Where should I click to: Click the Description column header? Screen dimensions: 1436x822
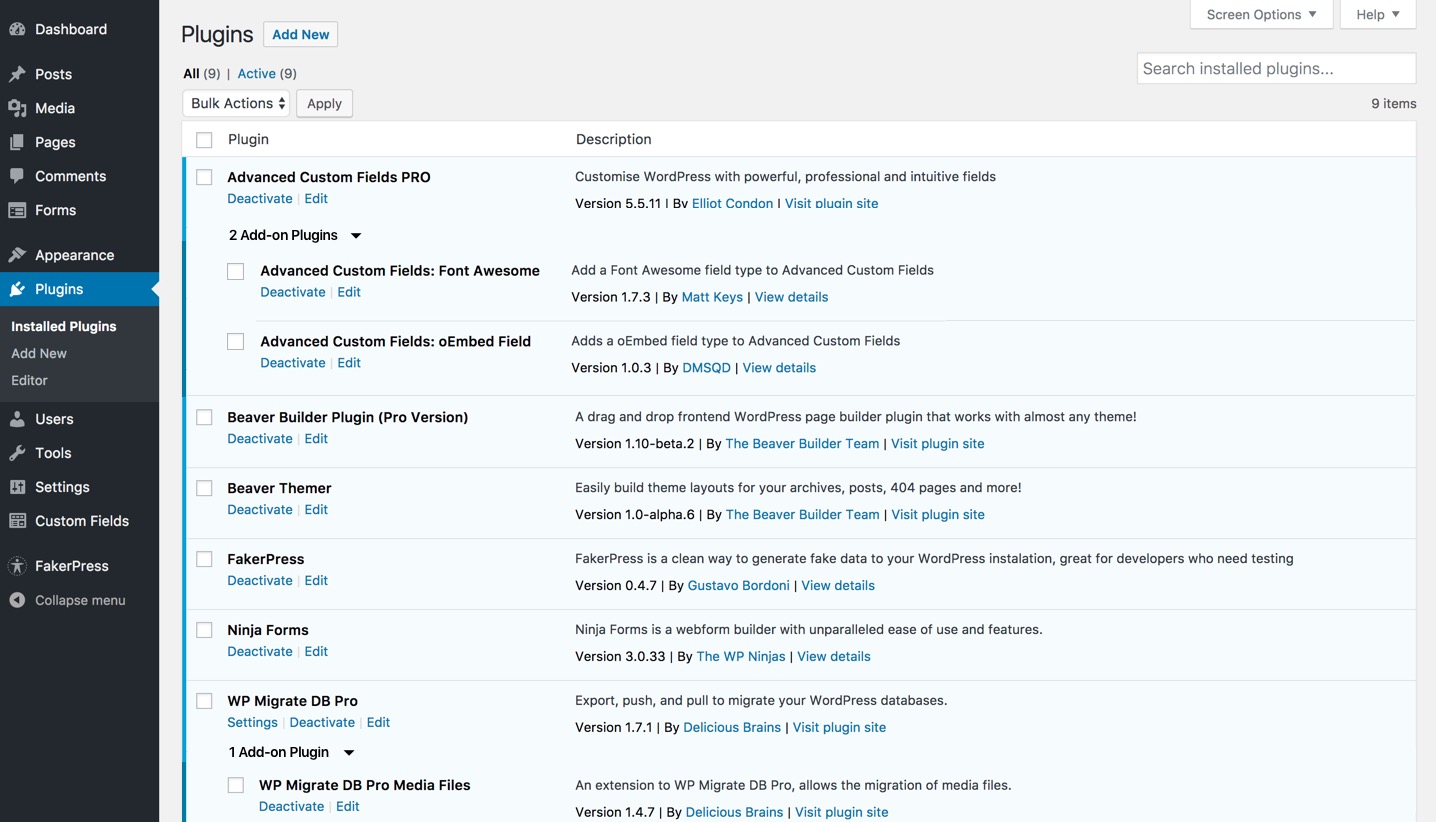(x=613, y=139)
